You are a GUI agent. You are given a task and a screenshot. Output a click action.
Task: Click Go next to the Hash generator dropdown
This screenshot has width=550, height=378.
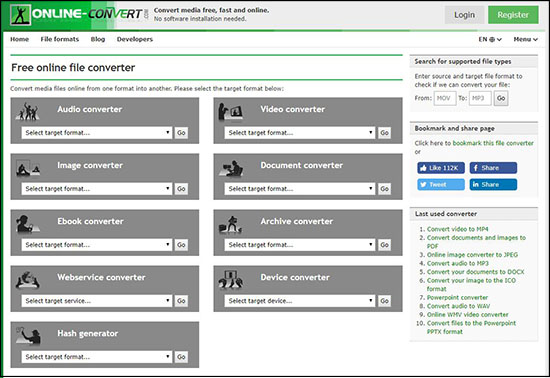point(181,357)
